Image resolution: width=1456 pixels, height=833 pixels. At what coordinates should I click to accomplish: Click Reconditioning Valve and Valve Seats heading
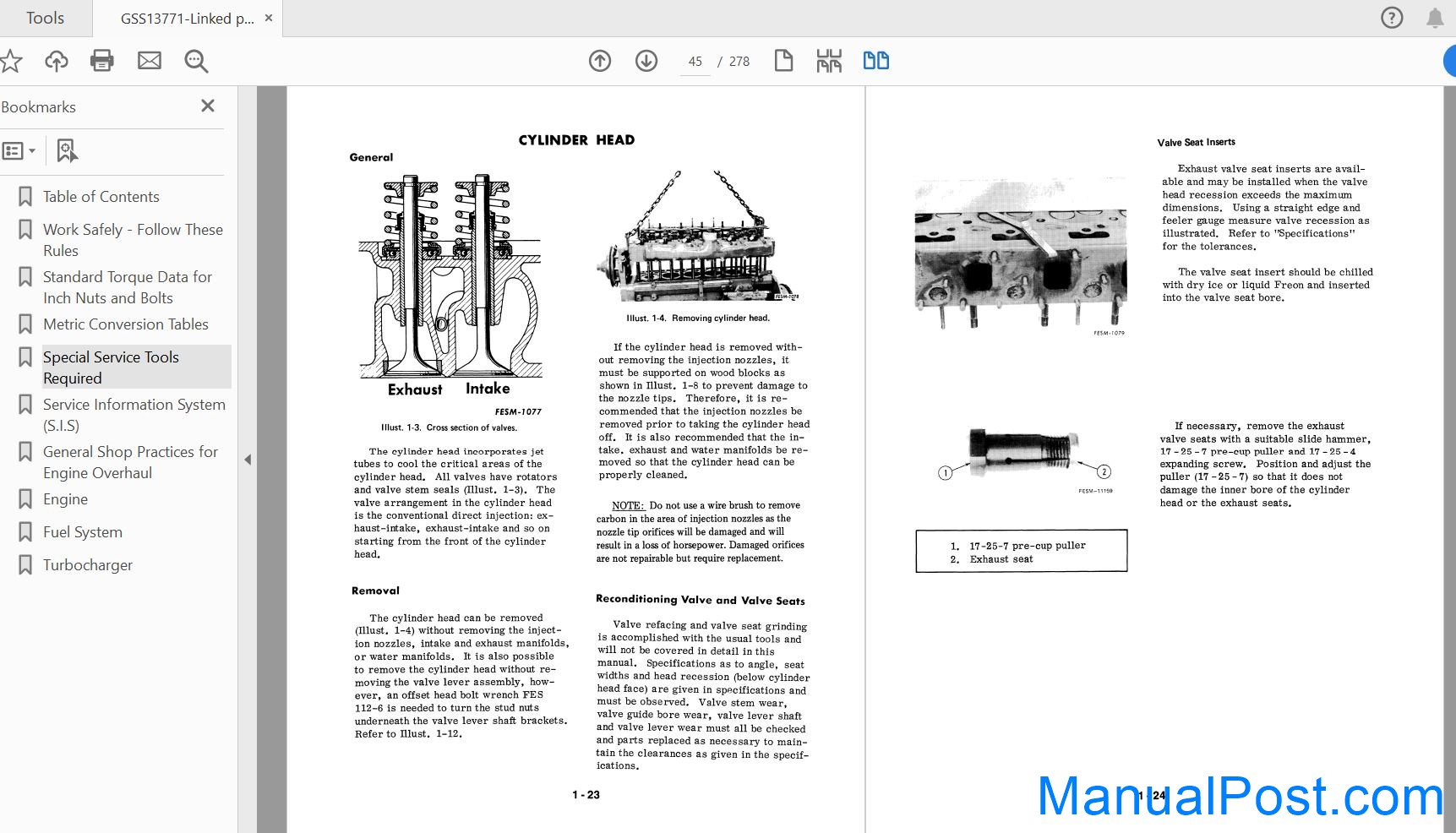(x=701, y=600)
